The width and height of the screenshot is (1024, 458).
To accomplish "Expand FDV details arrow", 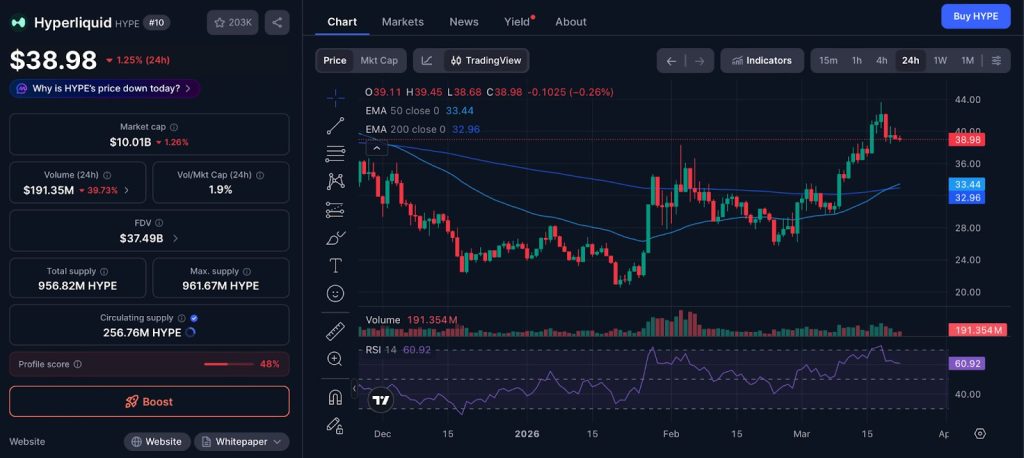I will [x=174, y=238].
